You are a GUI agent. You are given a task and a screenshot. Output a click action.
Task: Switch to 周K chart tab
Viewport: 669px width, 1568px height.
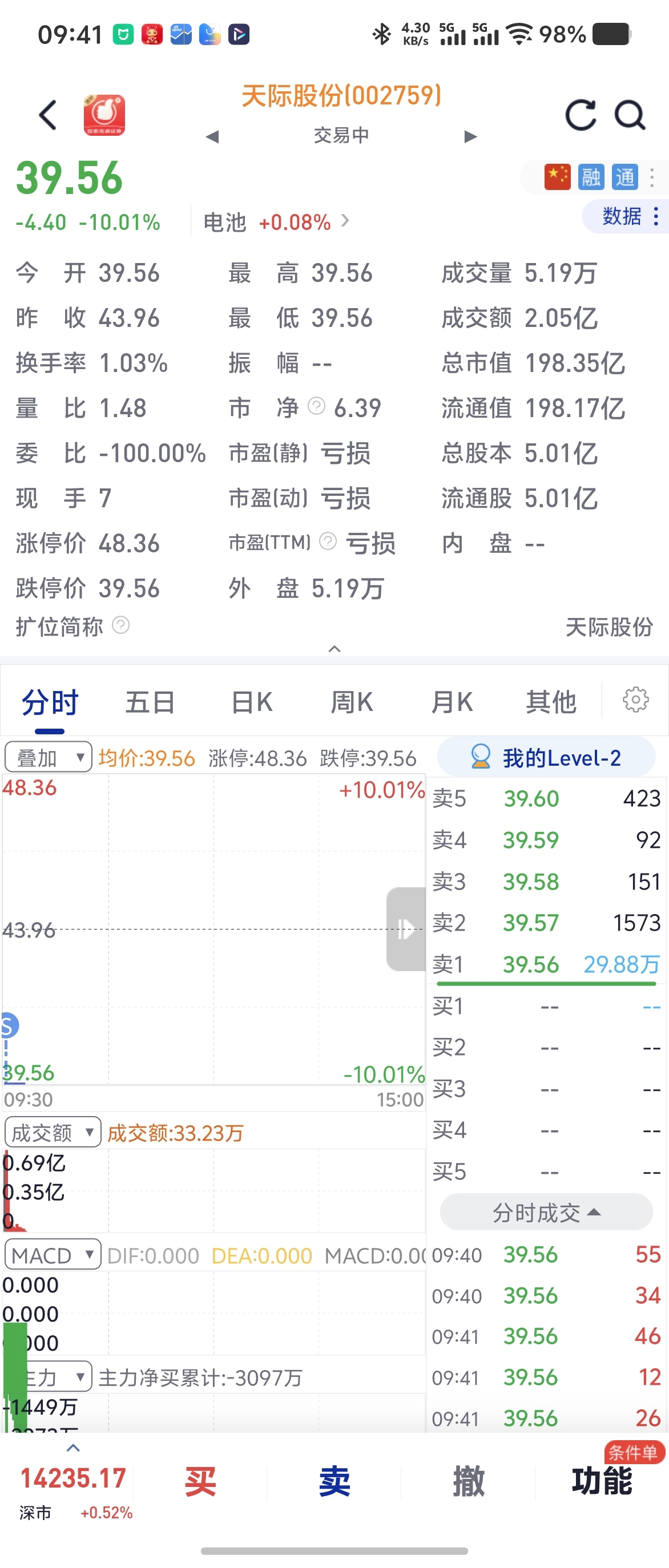tap(351, 702)
